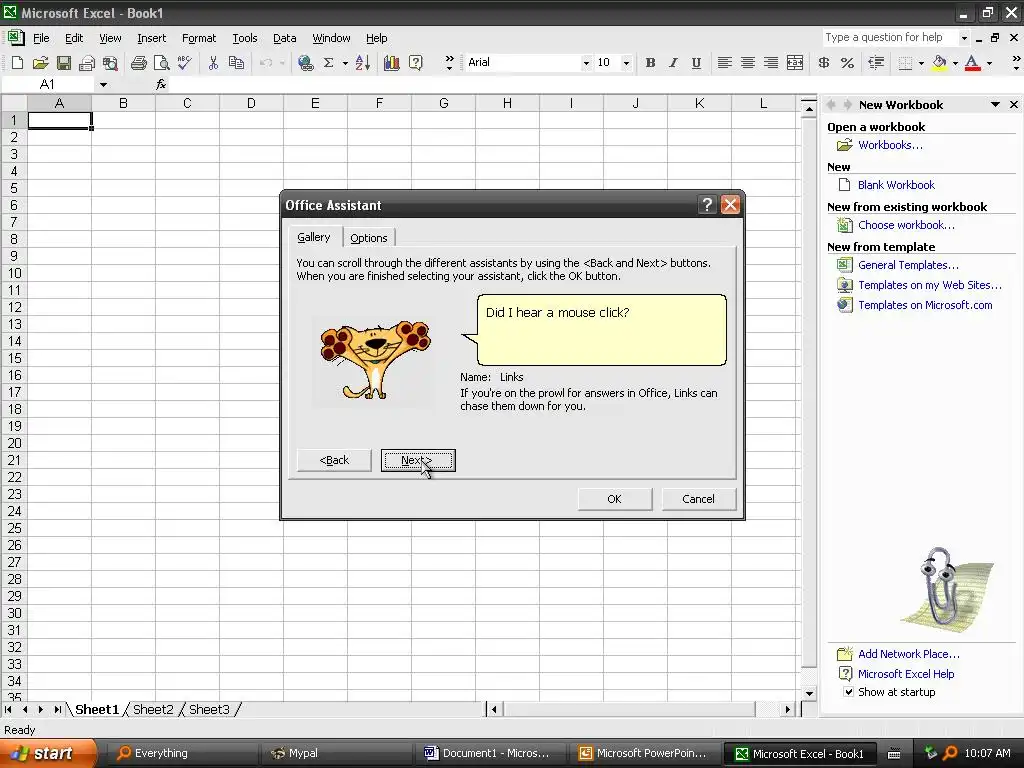Click the Add Network Place... link

[909, 654]
